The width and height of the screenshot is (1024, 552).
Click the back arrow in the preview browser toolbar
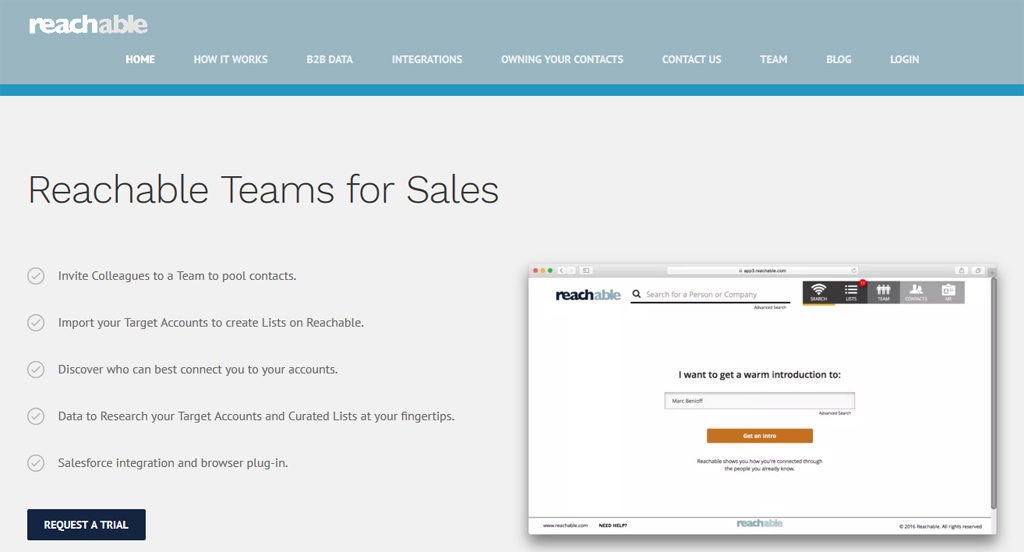pyautogui.click(x=562, y=270)
